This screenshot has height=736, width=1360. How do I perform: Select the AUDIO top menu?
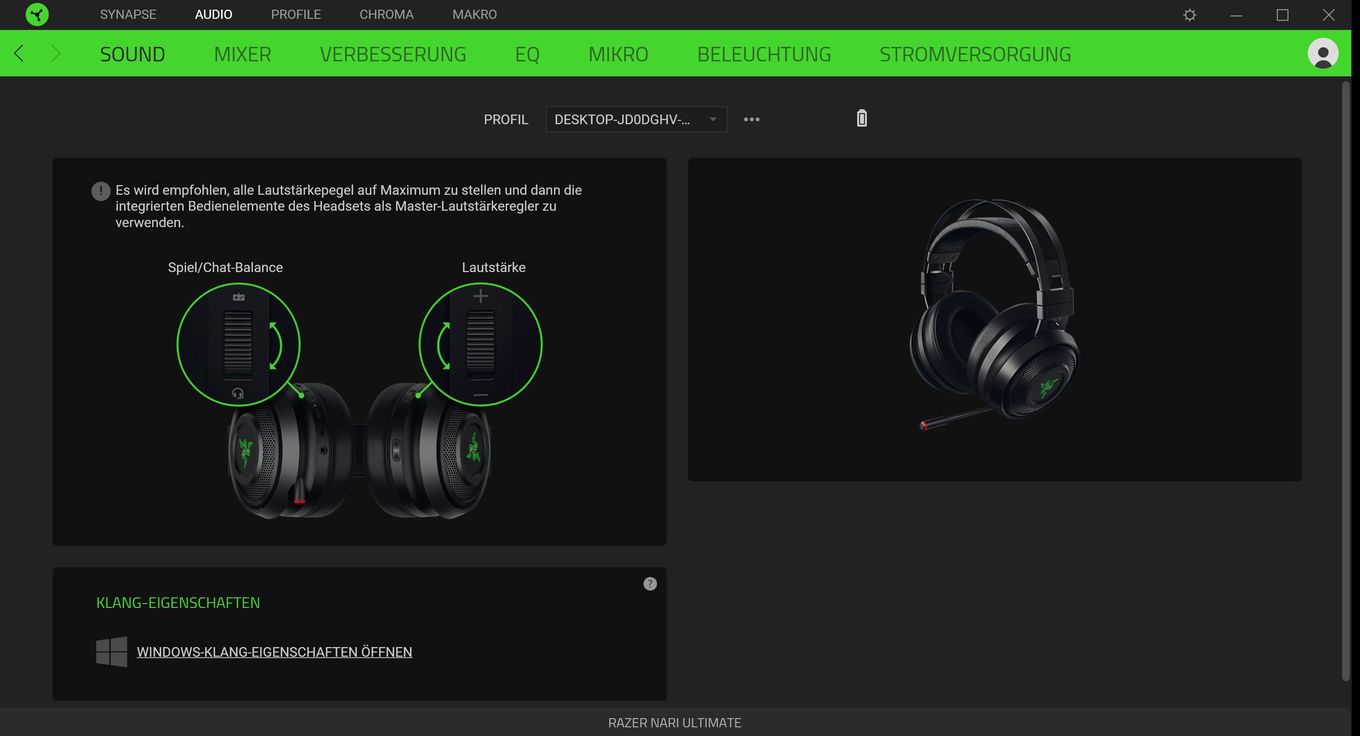(x=214, y=14)
